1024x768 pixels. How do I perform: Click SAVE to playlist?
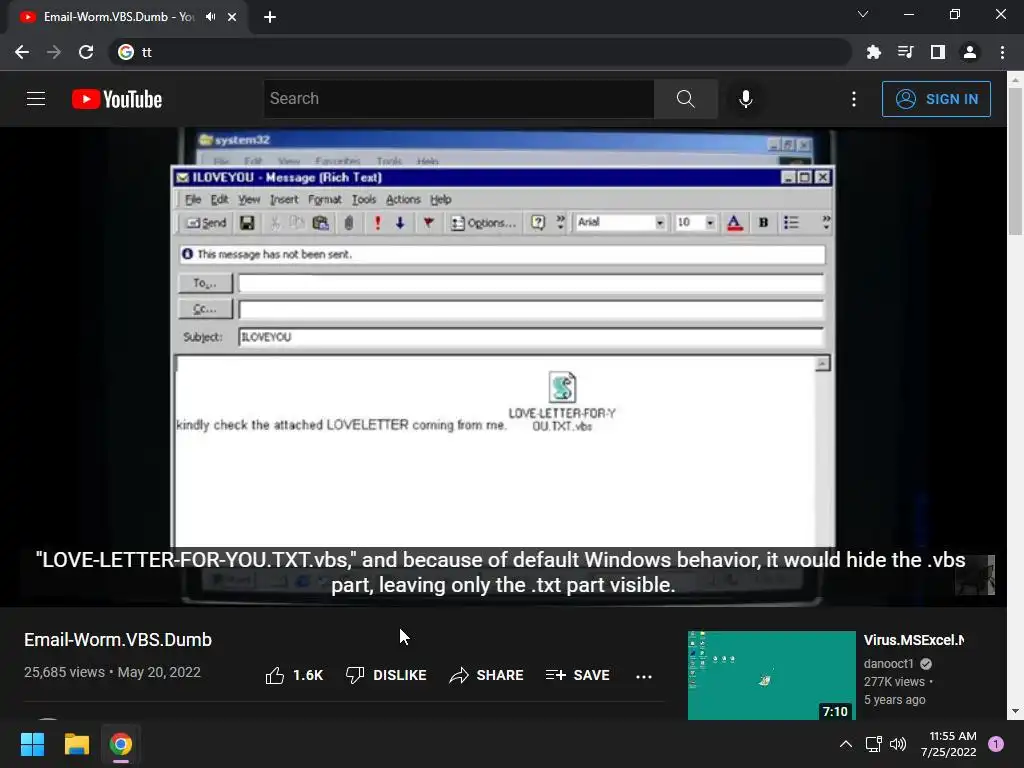(577, 675)
